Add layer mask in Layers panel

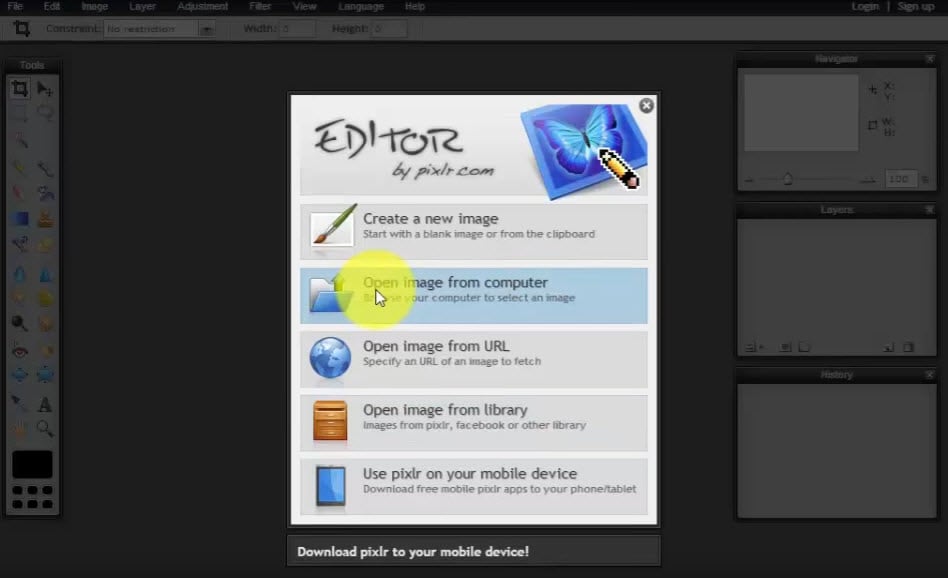(785, 347)
